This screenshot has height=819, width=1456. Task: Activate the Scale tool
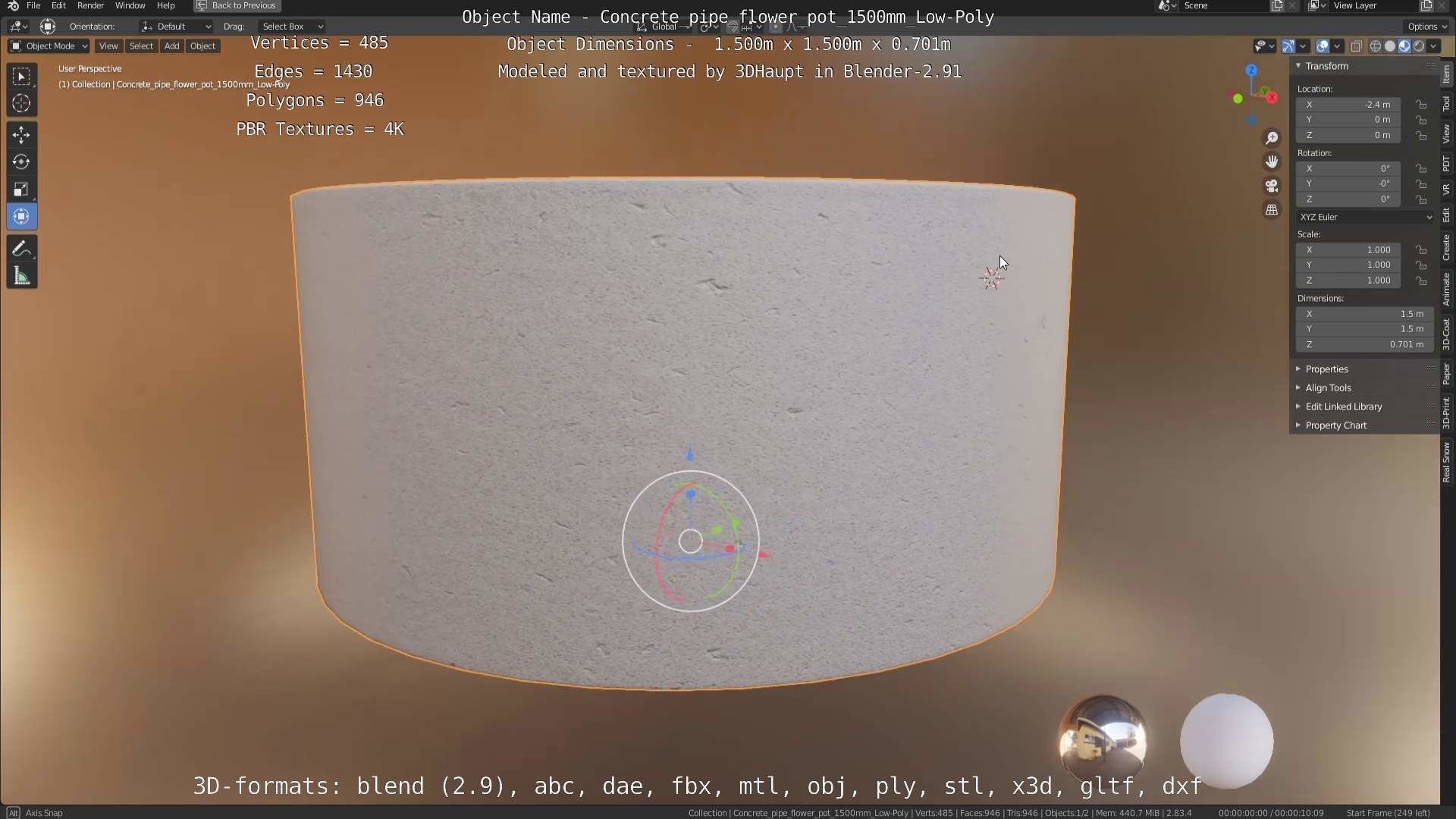(x=21, y=190)
